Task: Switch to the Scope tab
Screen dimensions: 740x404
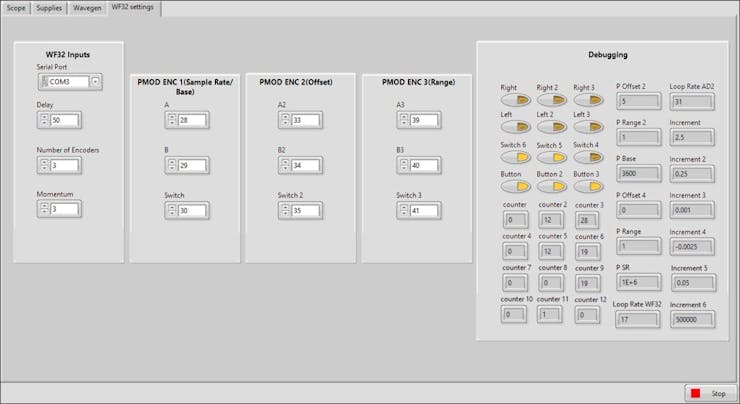Action: [16, 8]
